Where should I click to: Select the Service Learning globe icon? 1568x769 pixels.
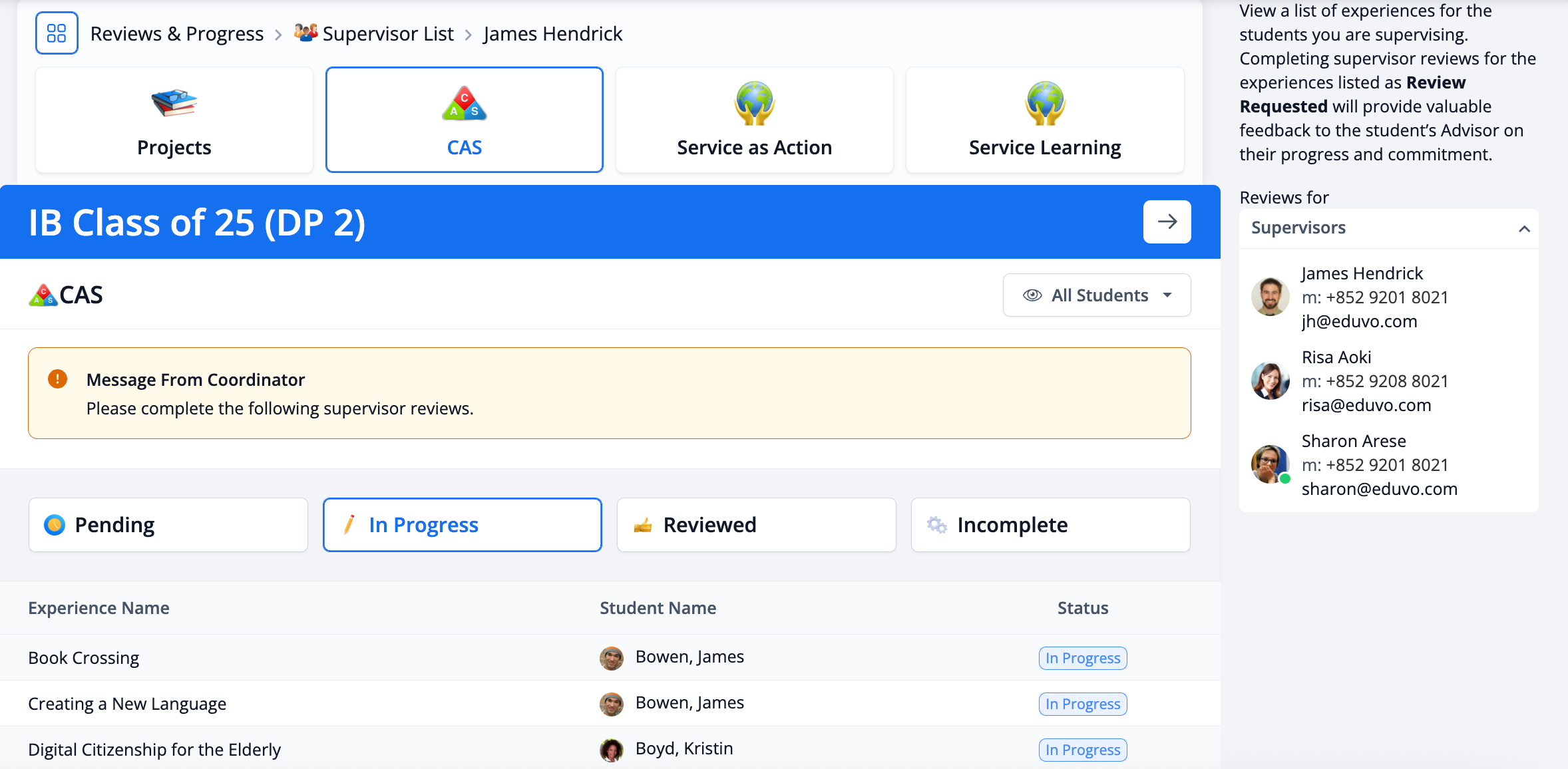point(1044,104)
